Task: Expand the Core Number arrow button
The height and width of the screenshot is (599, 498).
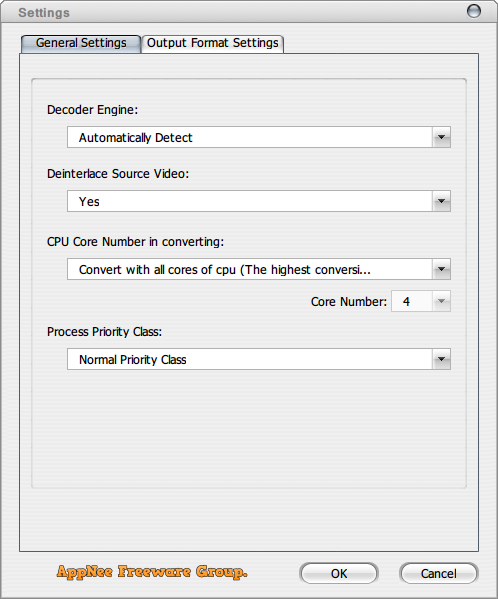Action: pos(441,301)
